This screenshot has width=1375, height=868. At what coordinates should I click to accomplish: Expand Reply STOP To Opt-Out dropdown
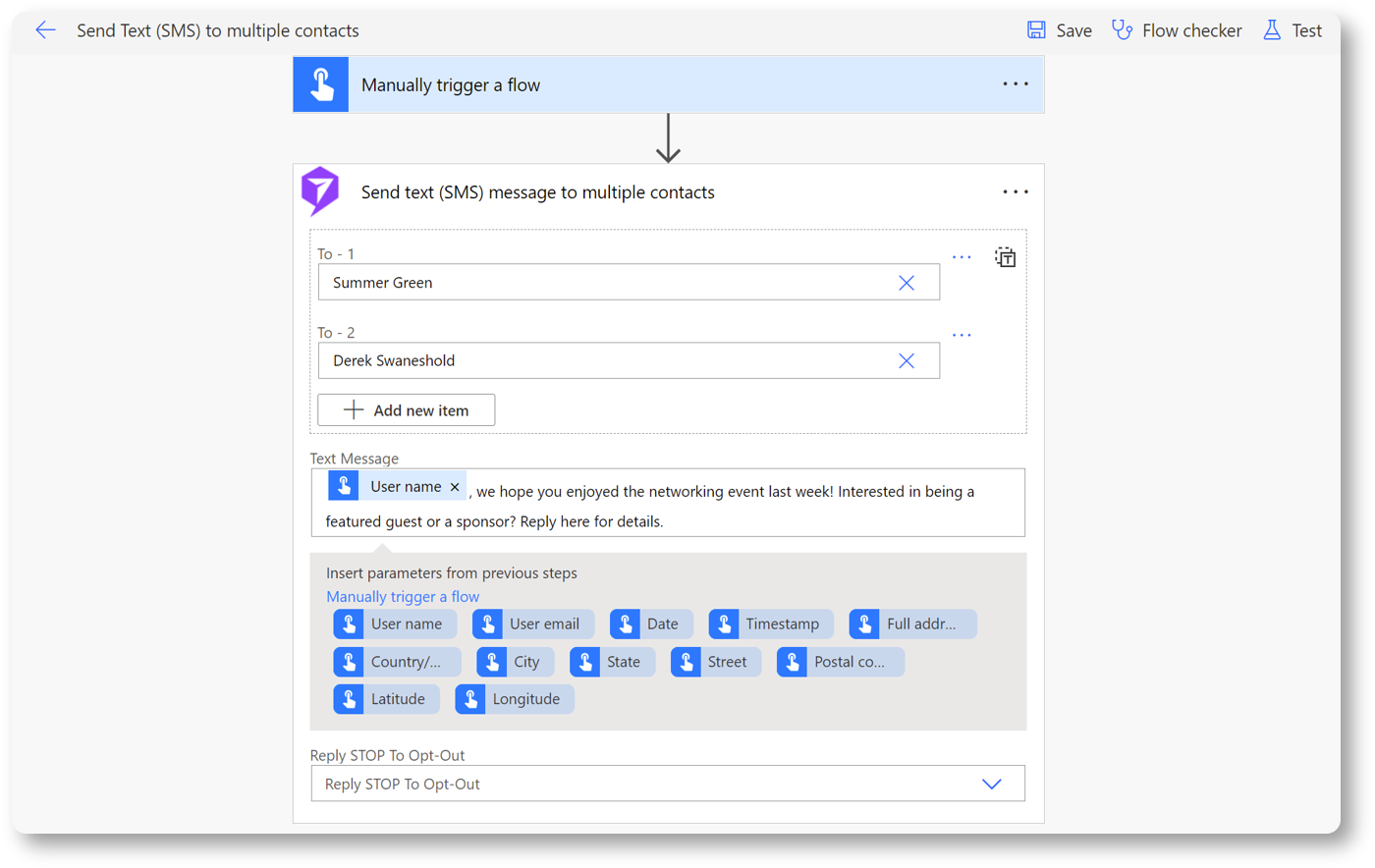coord(991,784)
